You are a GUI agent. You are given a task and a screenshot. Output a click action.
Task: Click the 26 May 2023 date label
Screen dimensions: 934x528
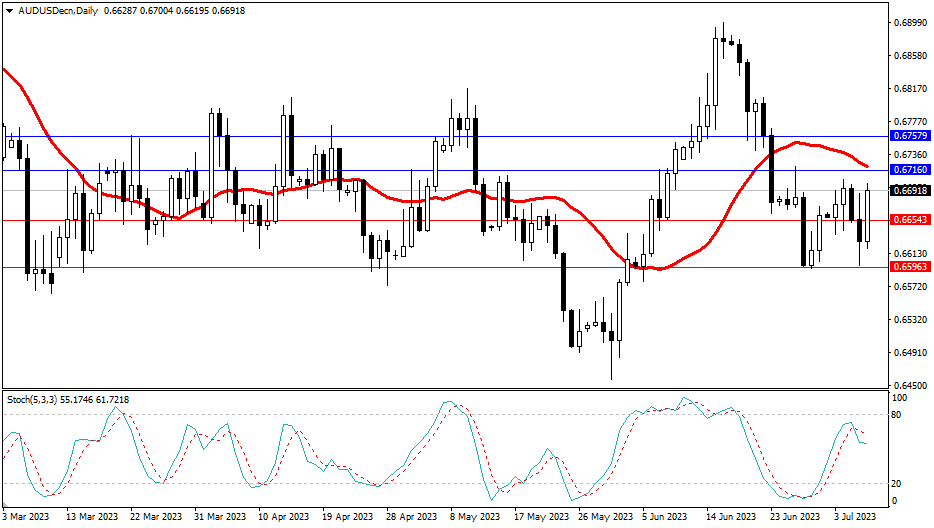tap(603, 517)
